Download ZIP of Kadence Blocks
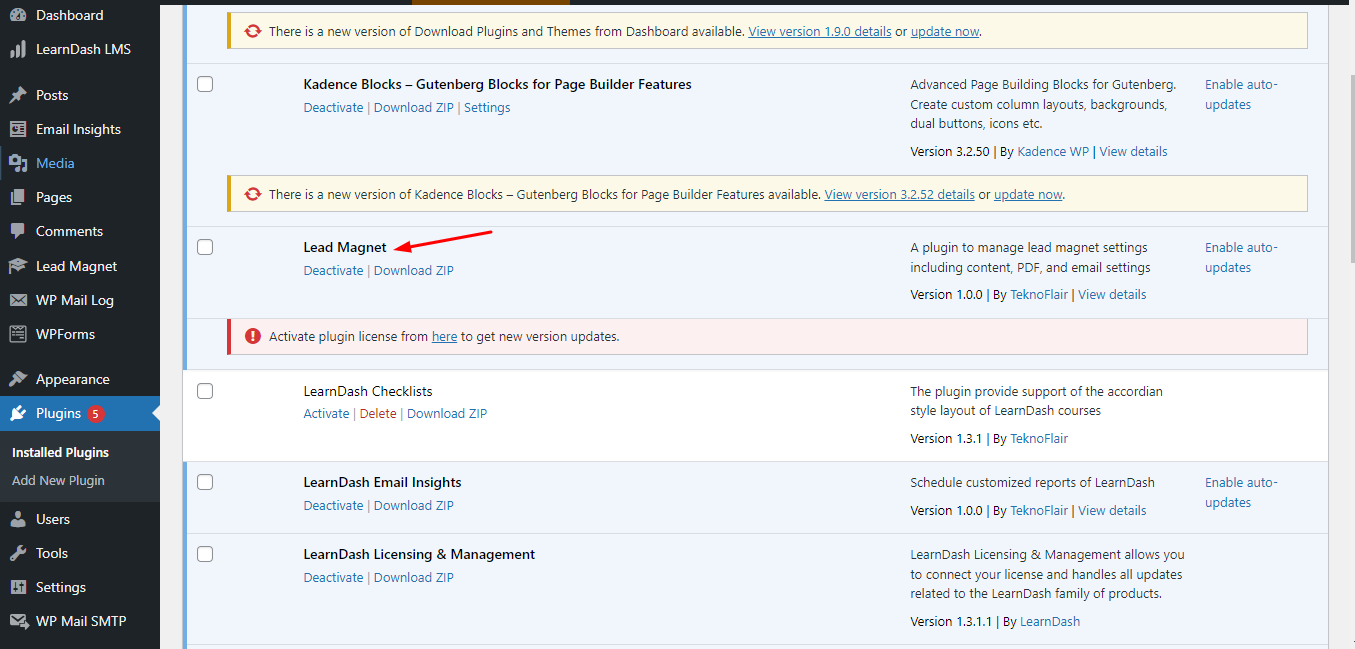This screenshot has width=1355, height=649. 414,107
